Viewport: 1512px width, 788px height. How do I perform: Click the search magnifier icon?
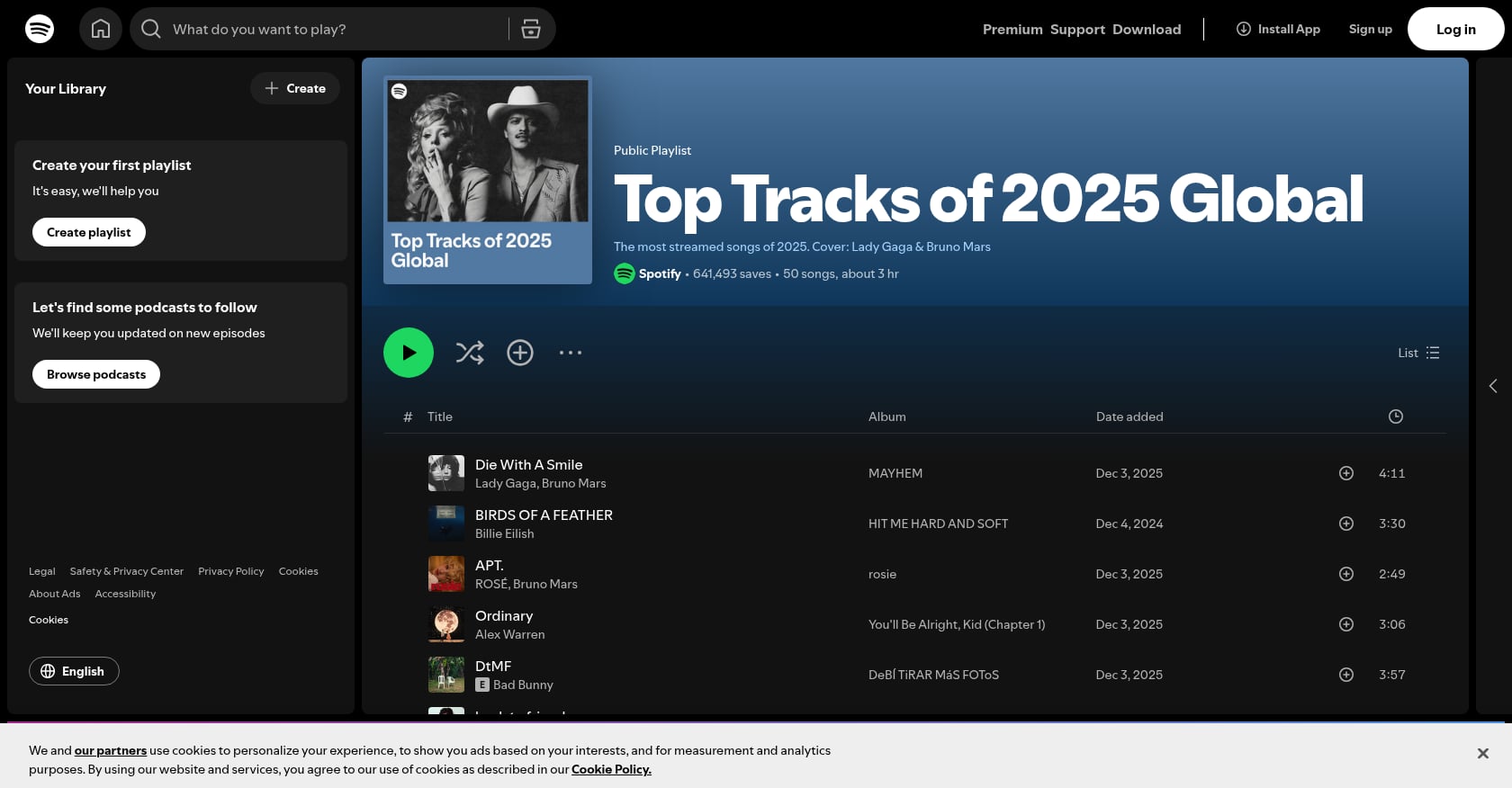151,29
